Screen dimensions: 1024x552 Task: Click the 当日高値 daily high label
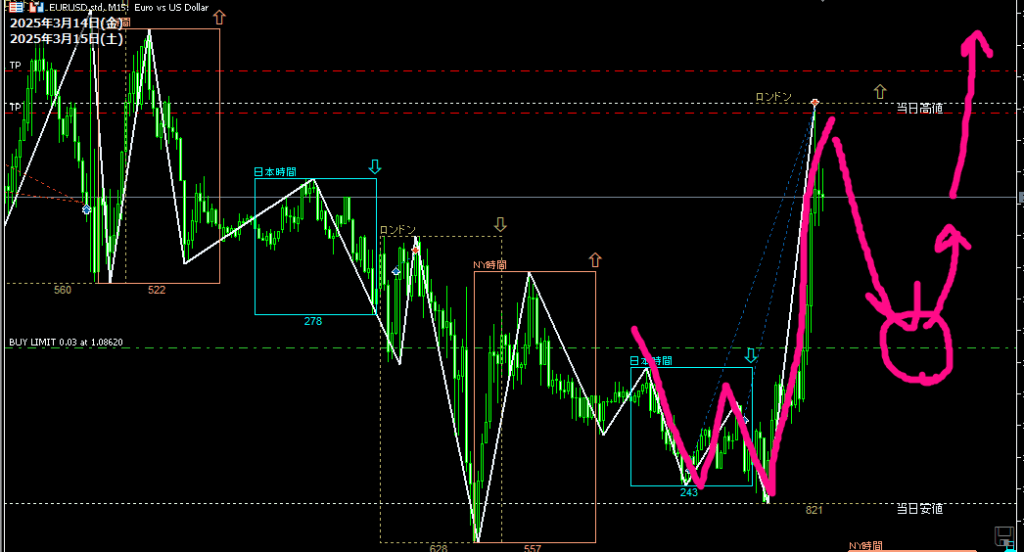click(x=918, y=108)
